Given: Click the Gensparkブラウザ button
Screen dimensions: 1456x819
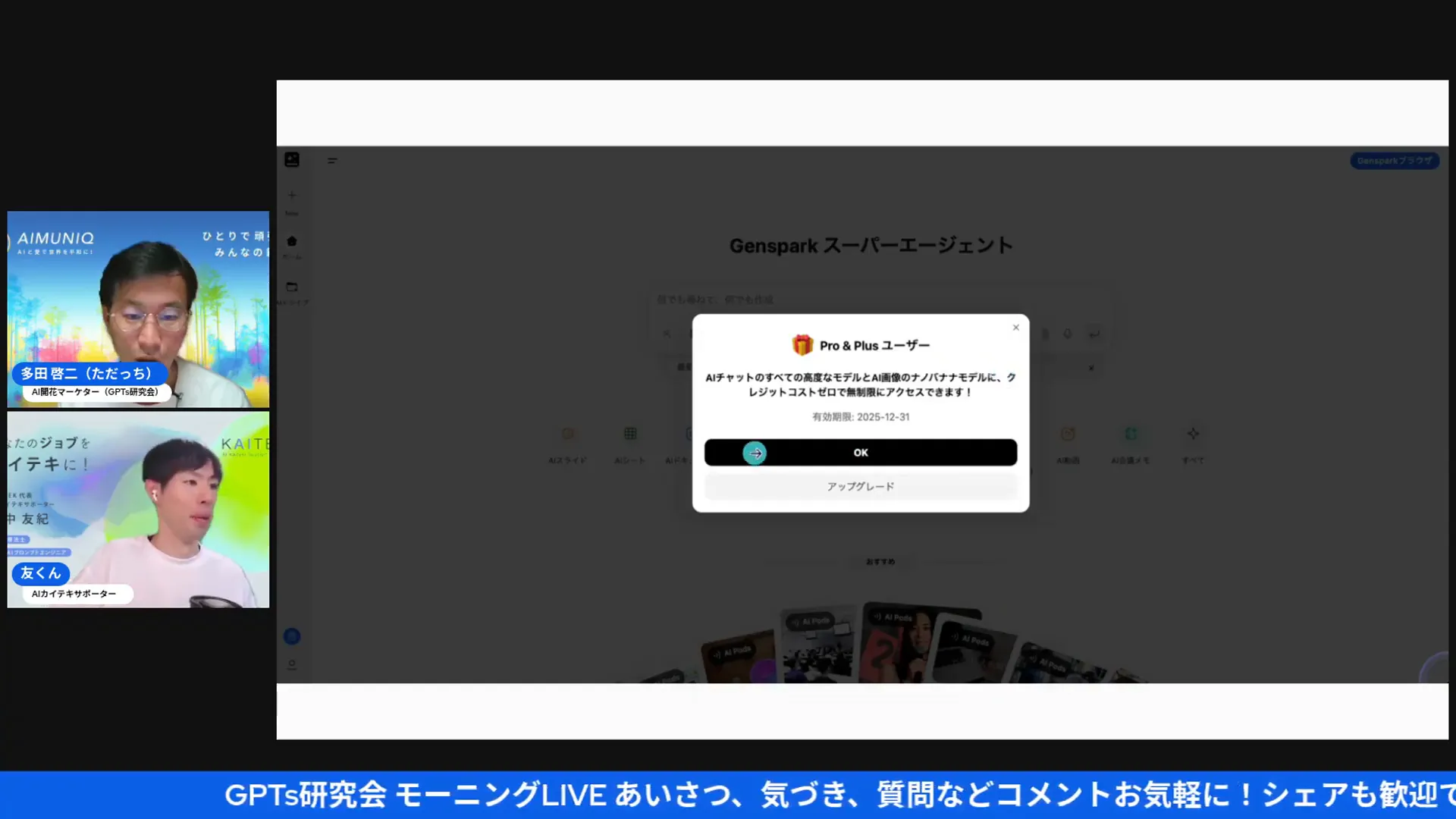Looking at the screenshot, I should click(x=1395, y=161).
